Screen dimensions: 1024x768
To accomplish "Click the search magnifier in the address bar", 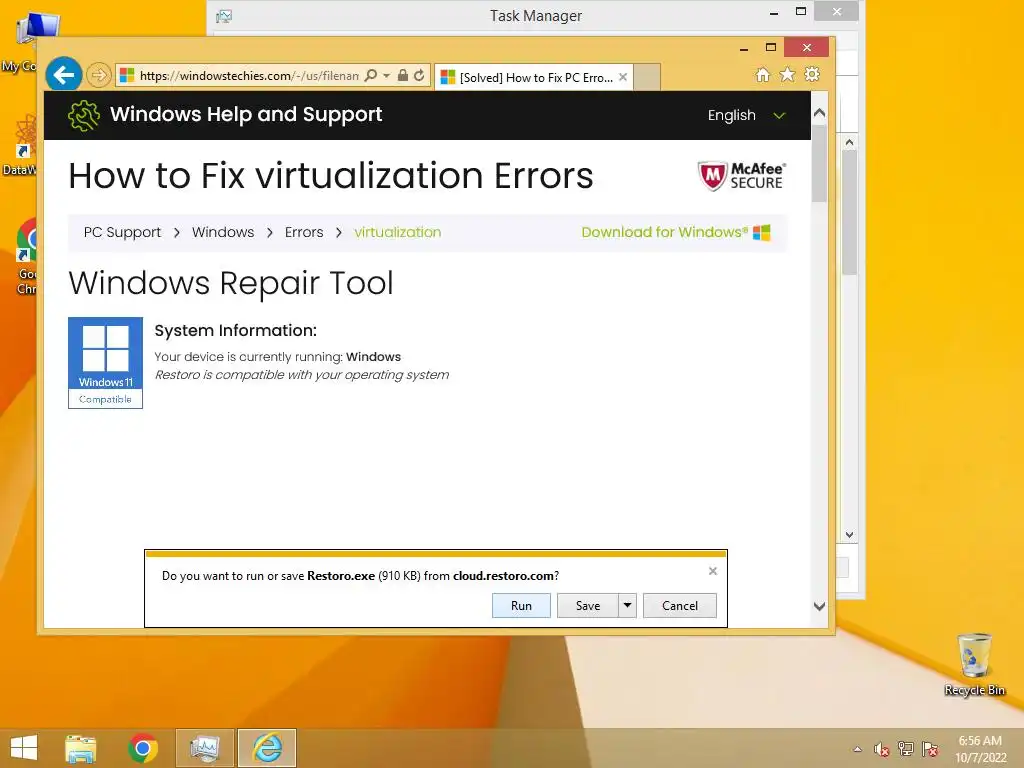I will pyautogui.click(x=370, y=76).
